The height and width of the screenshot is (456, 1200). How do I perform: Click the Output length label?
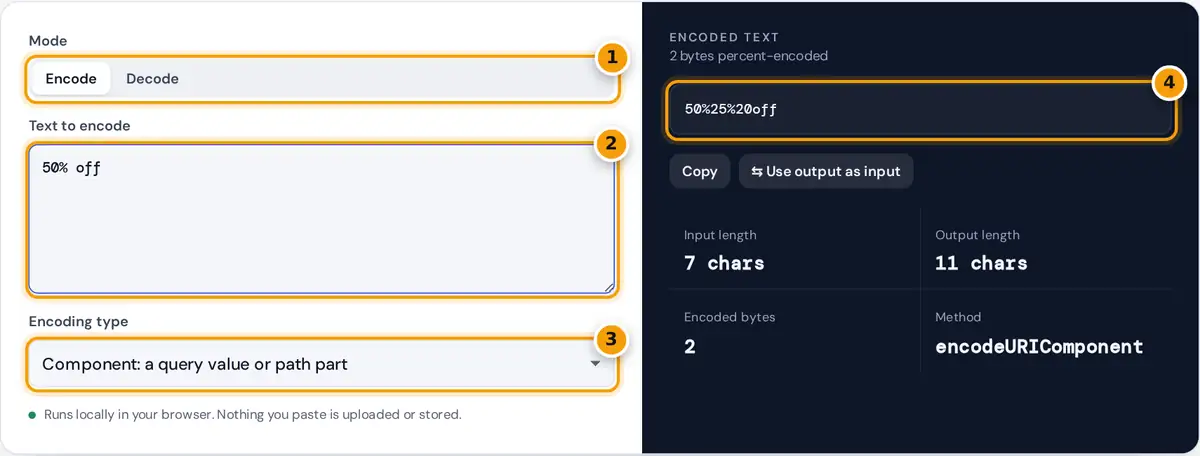tap(977, 235)
